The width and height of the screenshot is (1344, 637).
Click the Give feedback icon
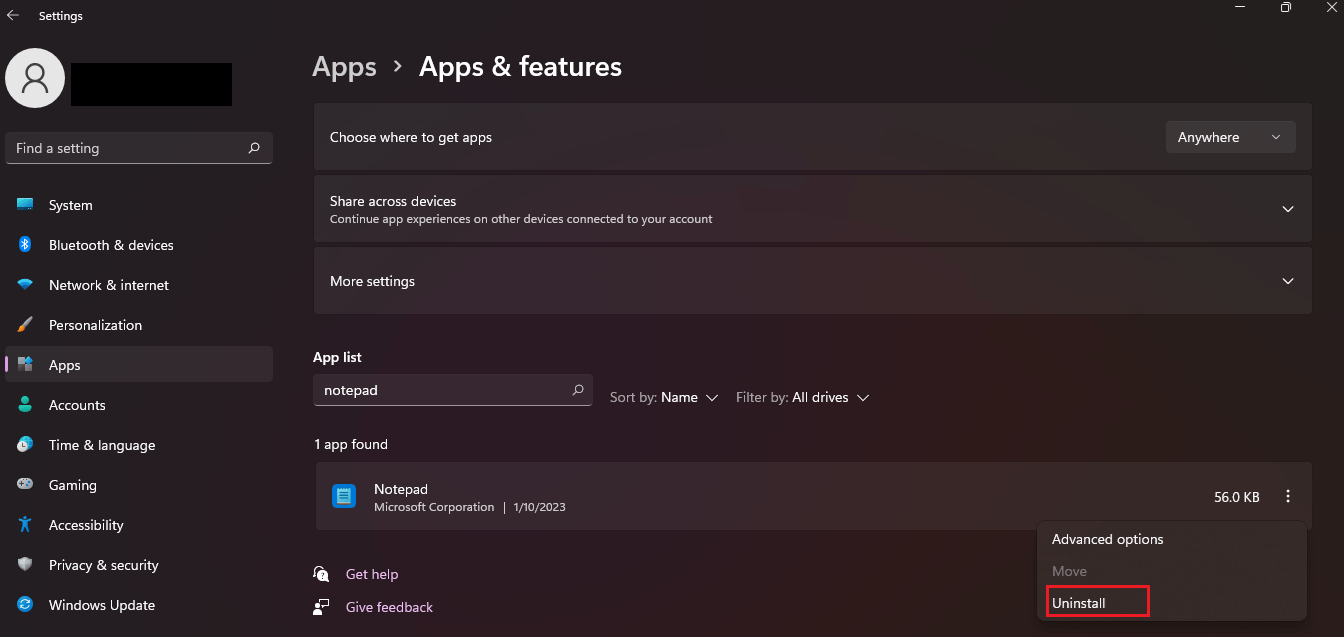pos(321,607)
